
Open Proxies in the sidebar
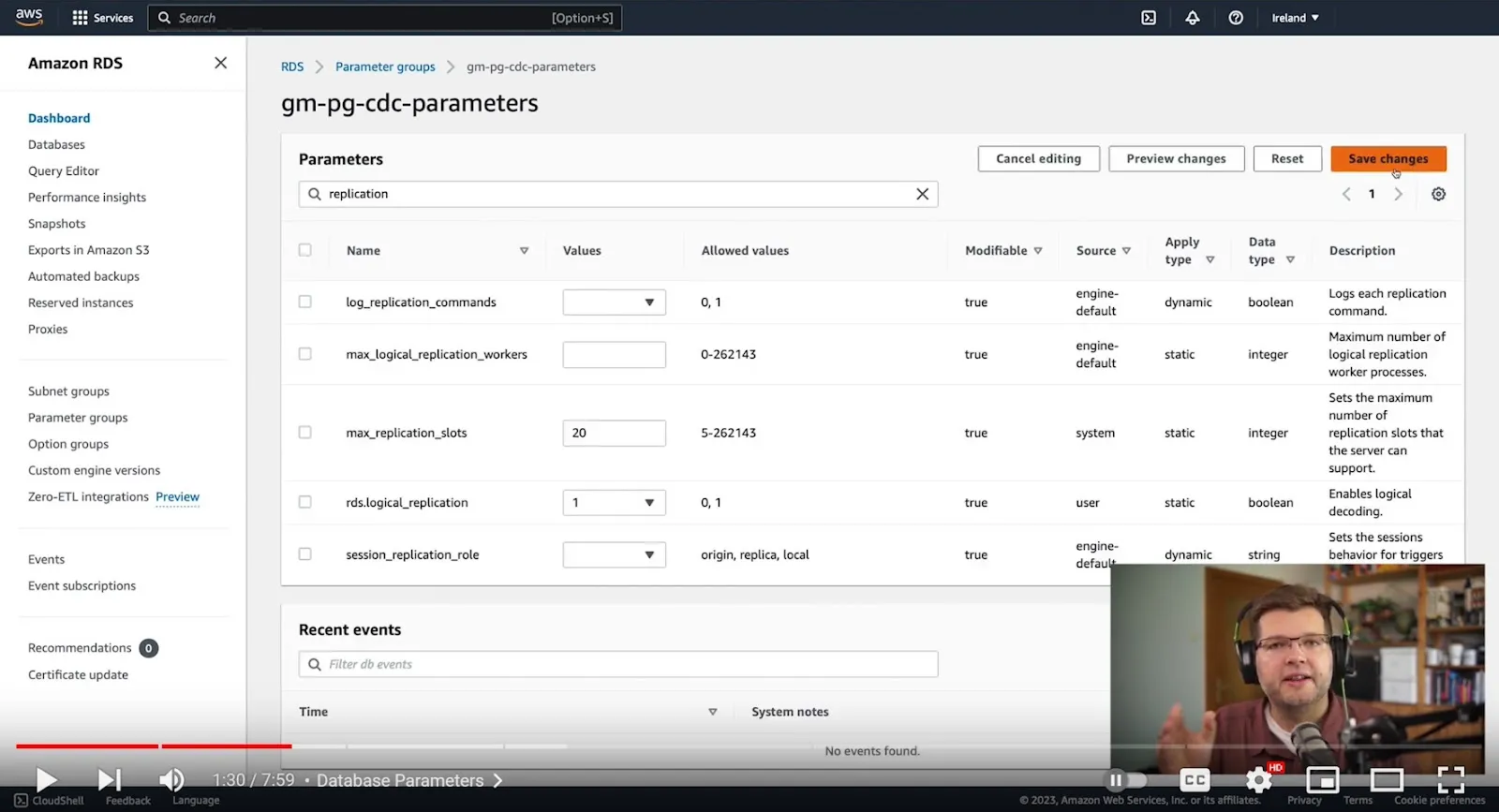pos(48,329)
